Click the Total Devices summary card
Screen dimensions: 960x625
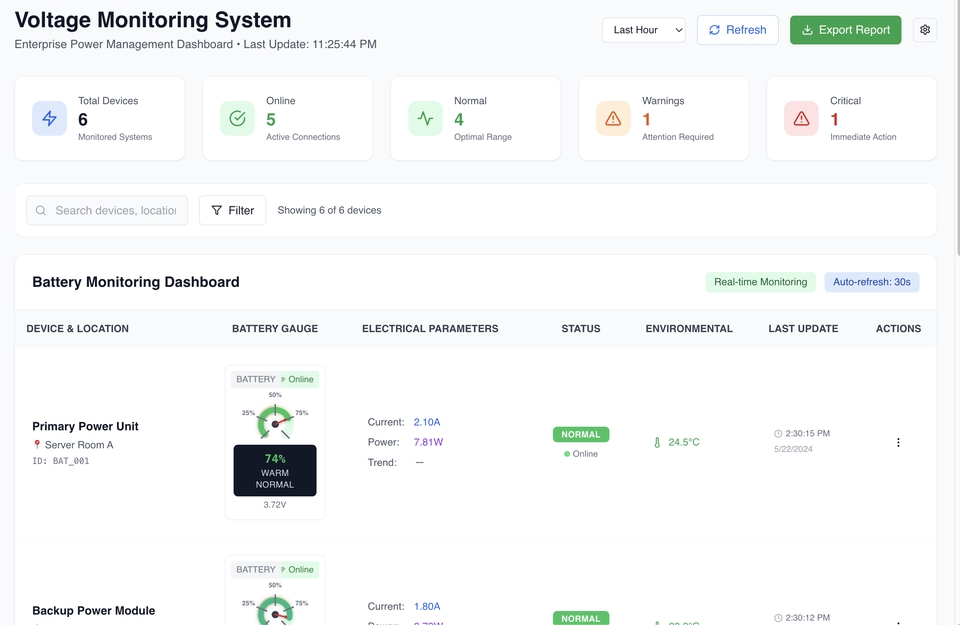[x=100, y=118]
